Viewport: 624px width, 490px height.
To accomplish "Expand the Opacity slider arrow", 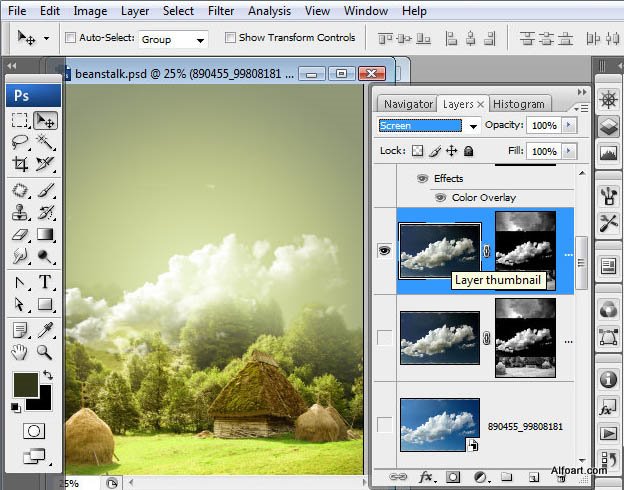I will [569, 126].
